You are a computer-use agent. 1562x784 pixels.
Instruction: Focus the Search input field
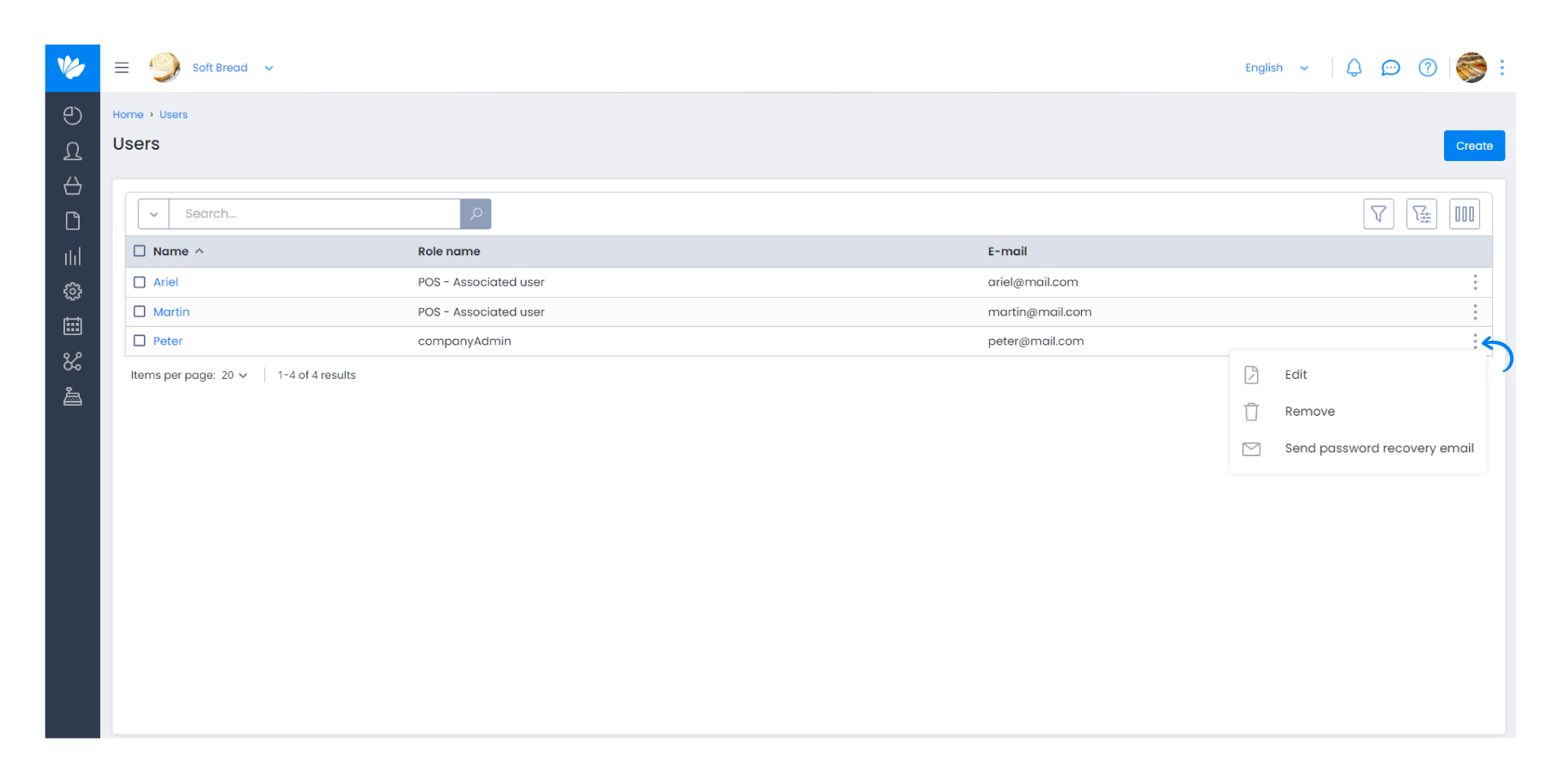(315, 214)
